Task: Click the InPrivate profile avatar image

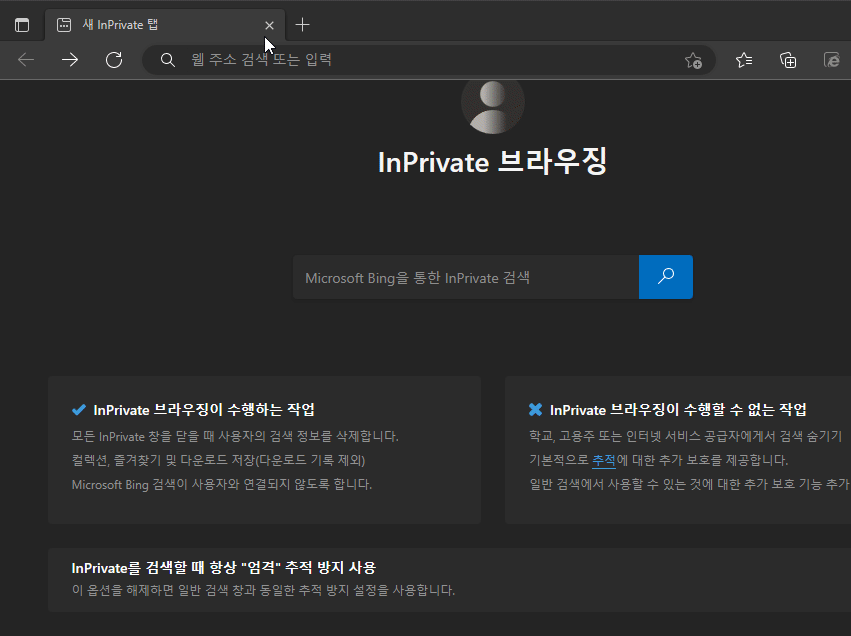Action: (493, 105)
